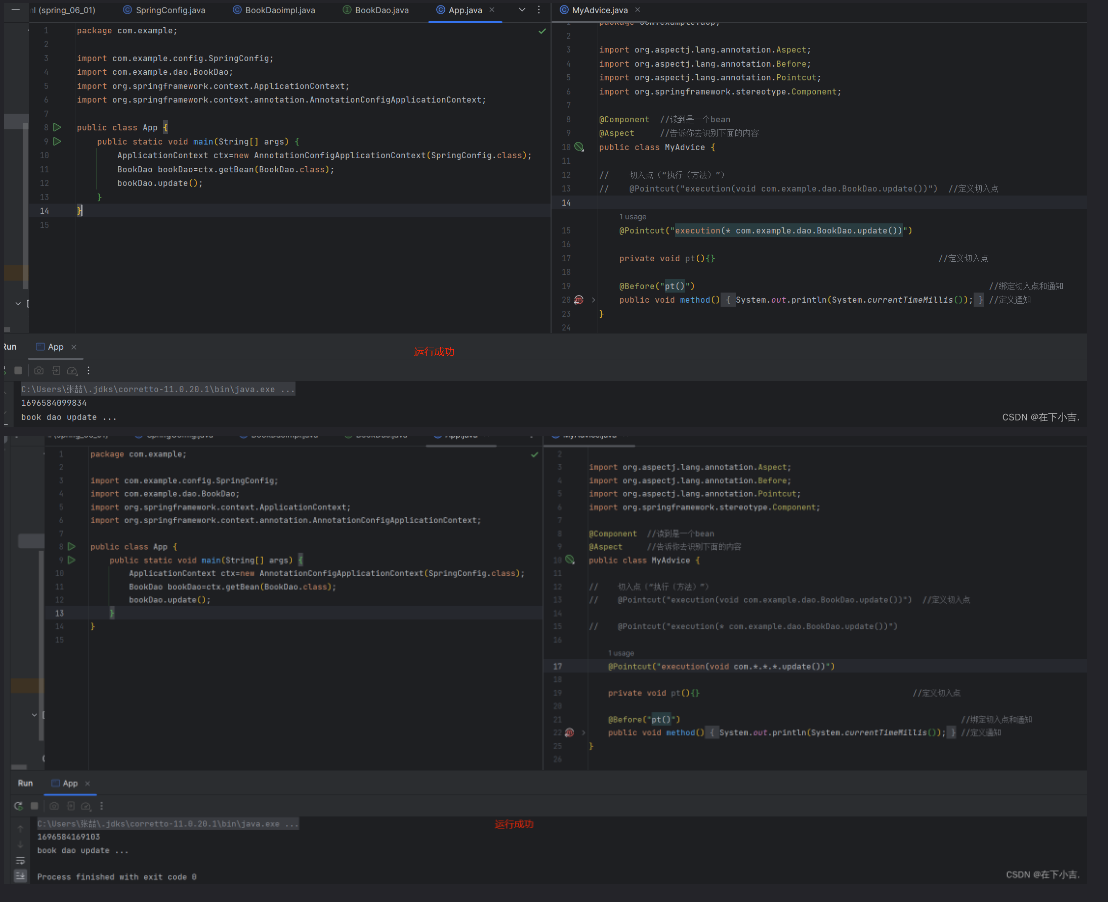The height and width of the screenshot is (902, 1108).
Task: Click advice gutter icon beside method() in upper MyAdvice
Action: pyautogui.click(x=579, y=300)
